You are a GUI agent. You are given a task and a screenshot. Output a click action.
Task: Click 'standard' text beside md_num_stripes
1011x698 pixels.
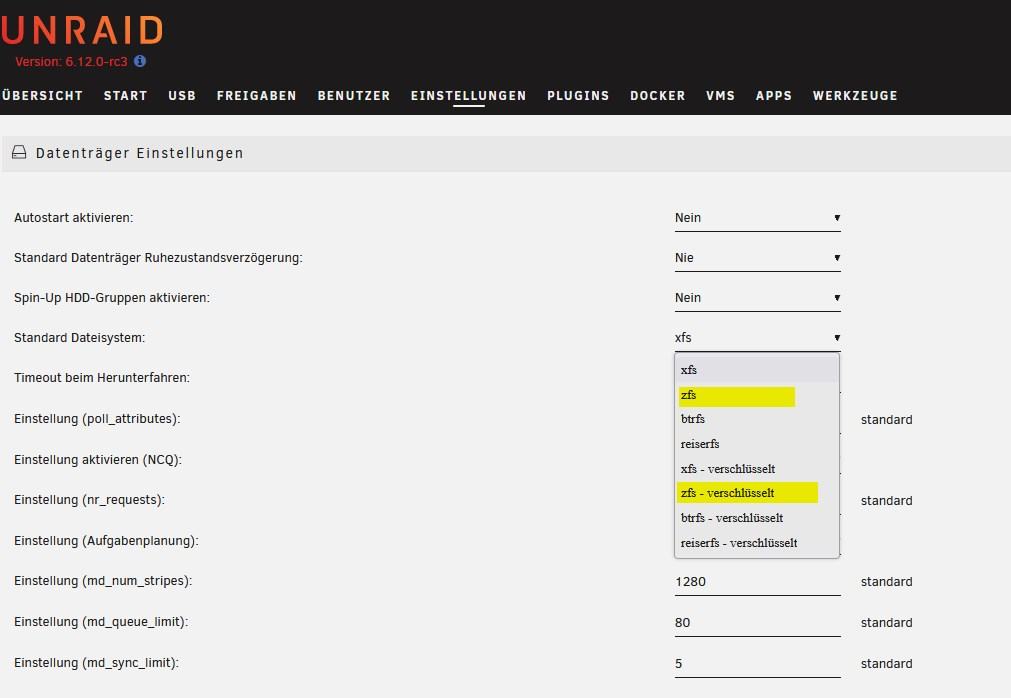coord(887,582)
